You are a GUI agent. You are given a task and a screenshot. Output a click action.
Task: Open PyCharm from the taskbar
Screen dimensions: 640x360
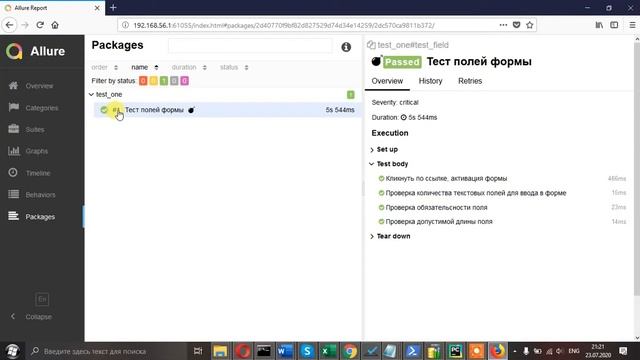coord(455,351)
